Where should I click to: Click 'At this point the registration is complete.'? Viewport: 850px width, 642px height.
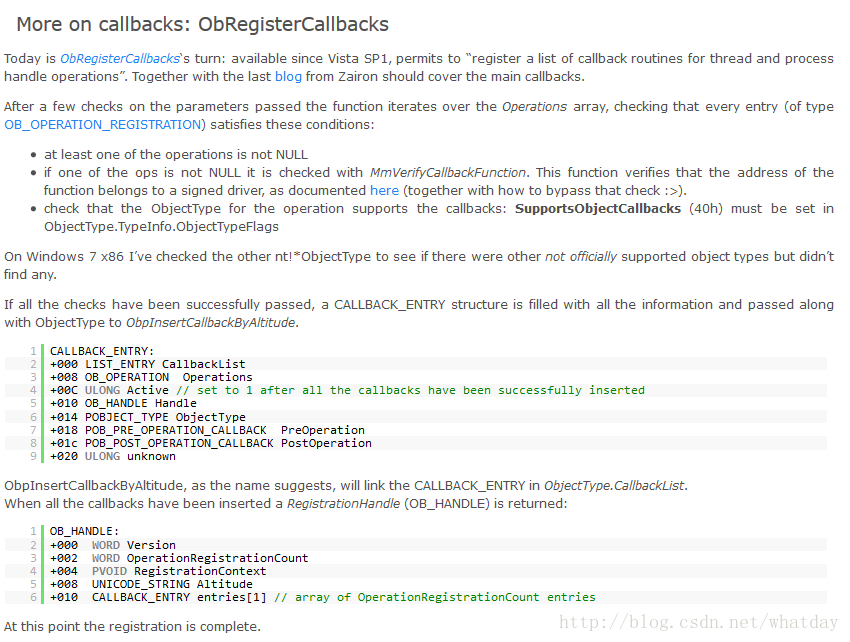tap(132, 626)
